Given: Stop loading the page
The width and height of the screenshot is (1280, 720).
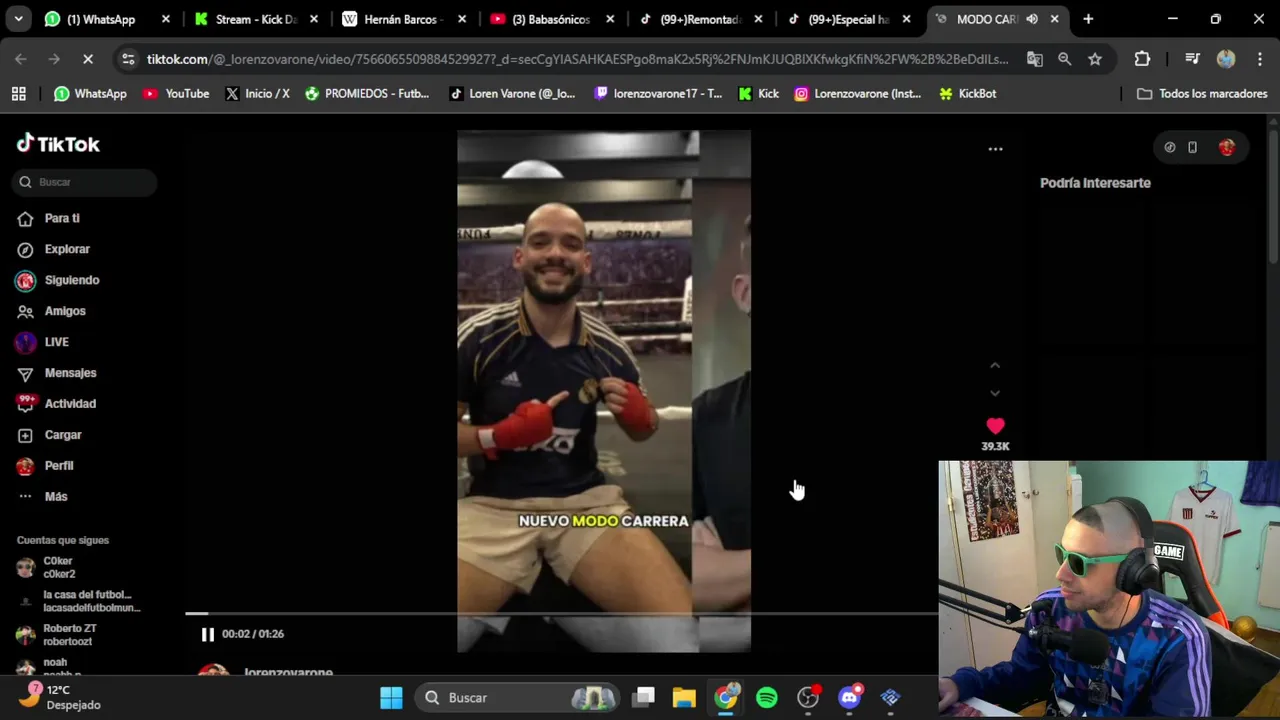Looking at the screenshot, I should coord(87,59).
